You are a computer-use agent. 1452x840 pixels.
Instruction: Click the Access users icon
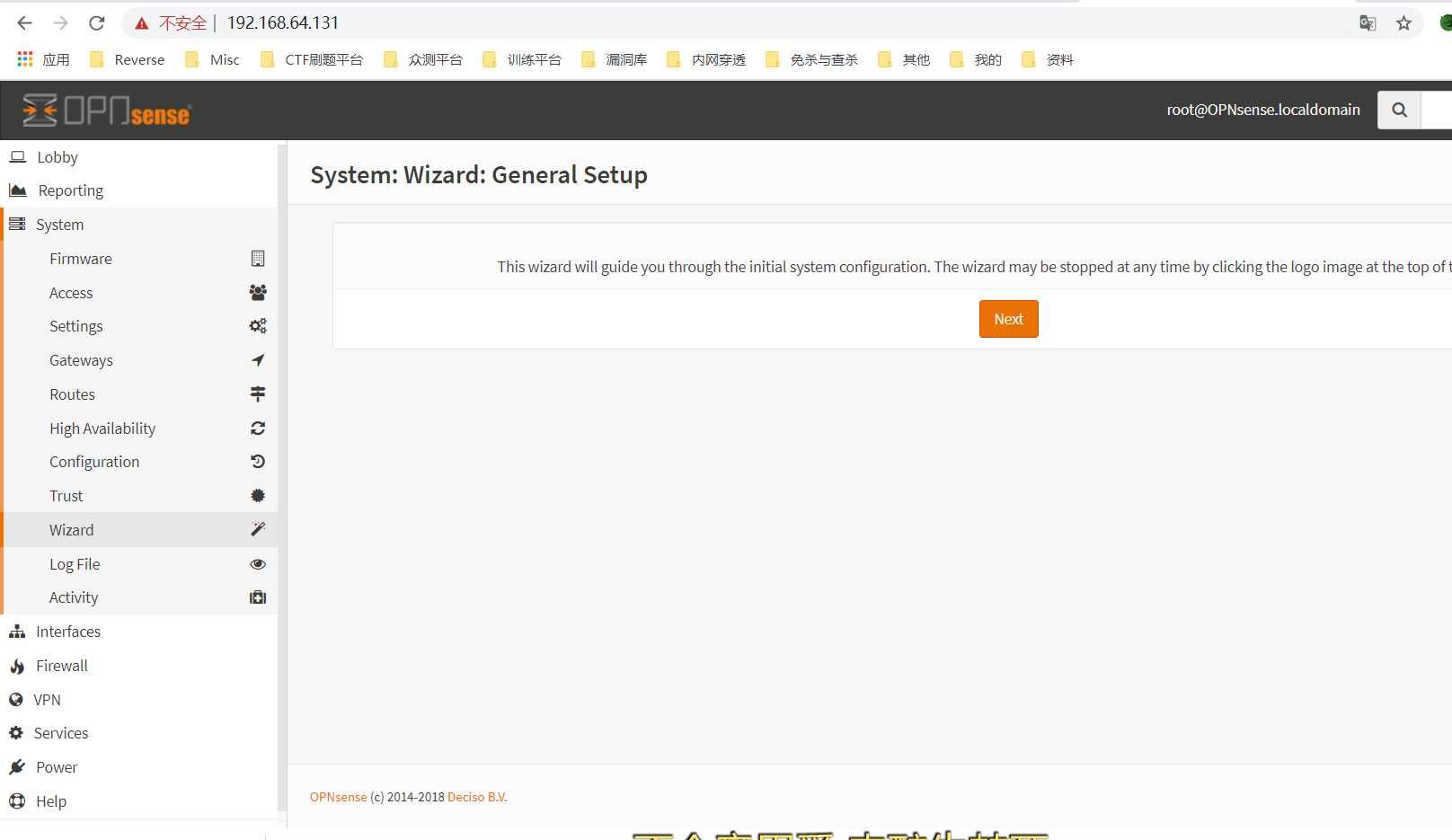(x=258, y=292)
